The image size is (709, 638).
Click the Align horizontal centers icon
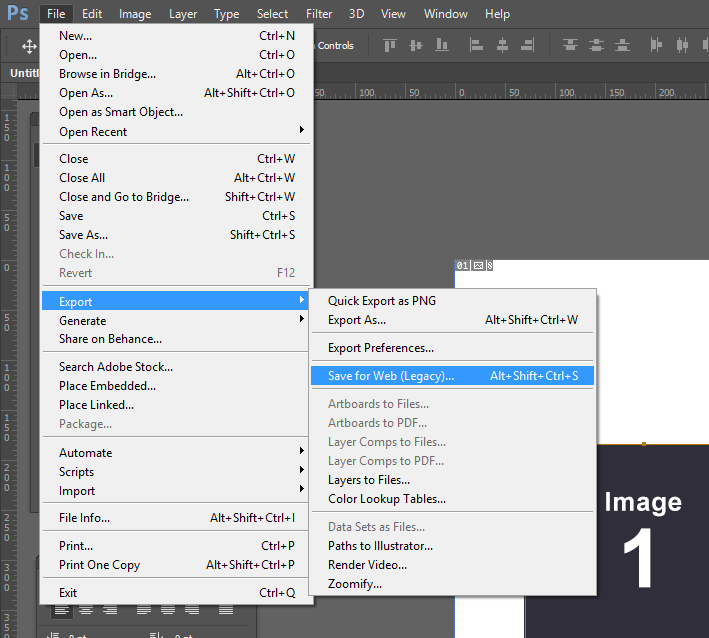click(x=502, y=45)
